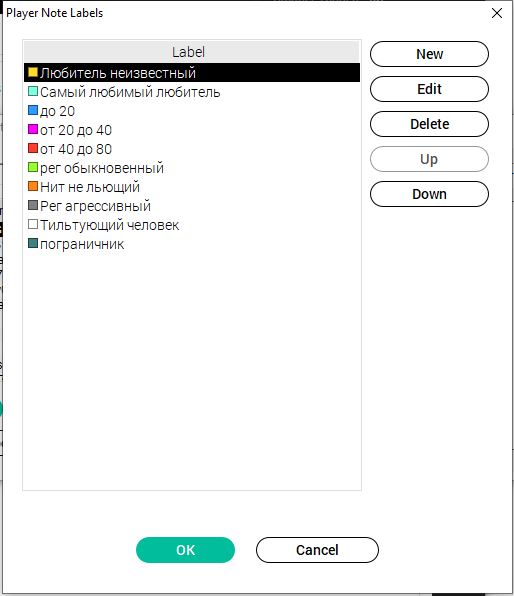Select the label Самый любимый любитель

coord(130,92)
